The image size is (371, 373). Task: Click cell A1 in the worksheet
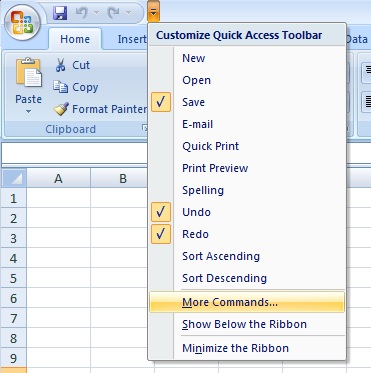[x=58, y=198]
